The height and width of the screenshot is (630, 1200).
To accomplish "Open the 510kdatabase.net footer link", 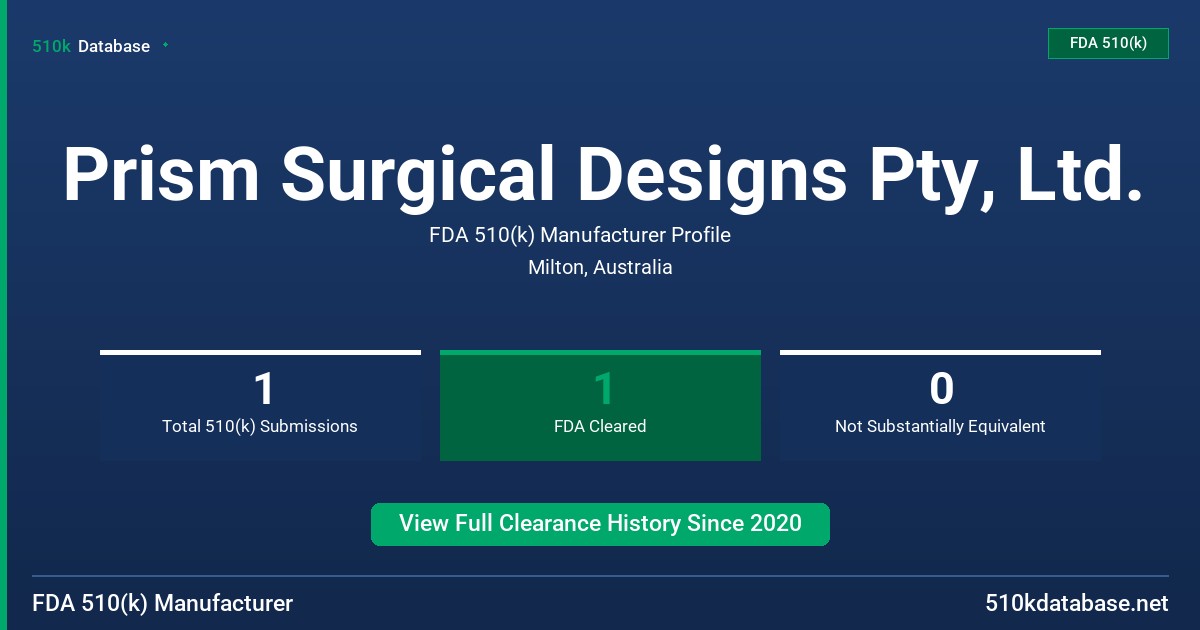I will (1076, 603).
